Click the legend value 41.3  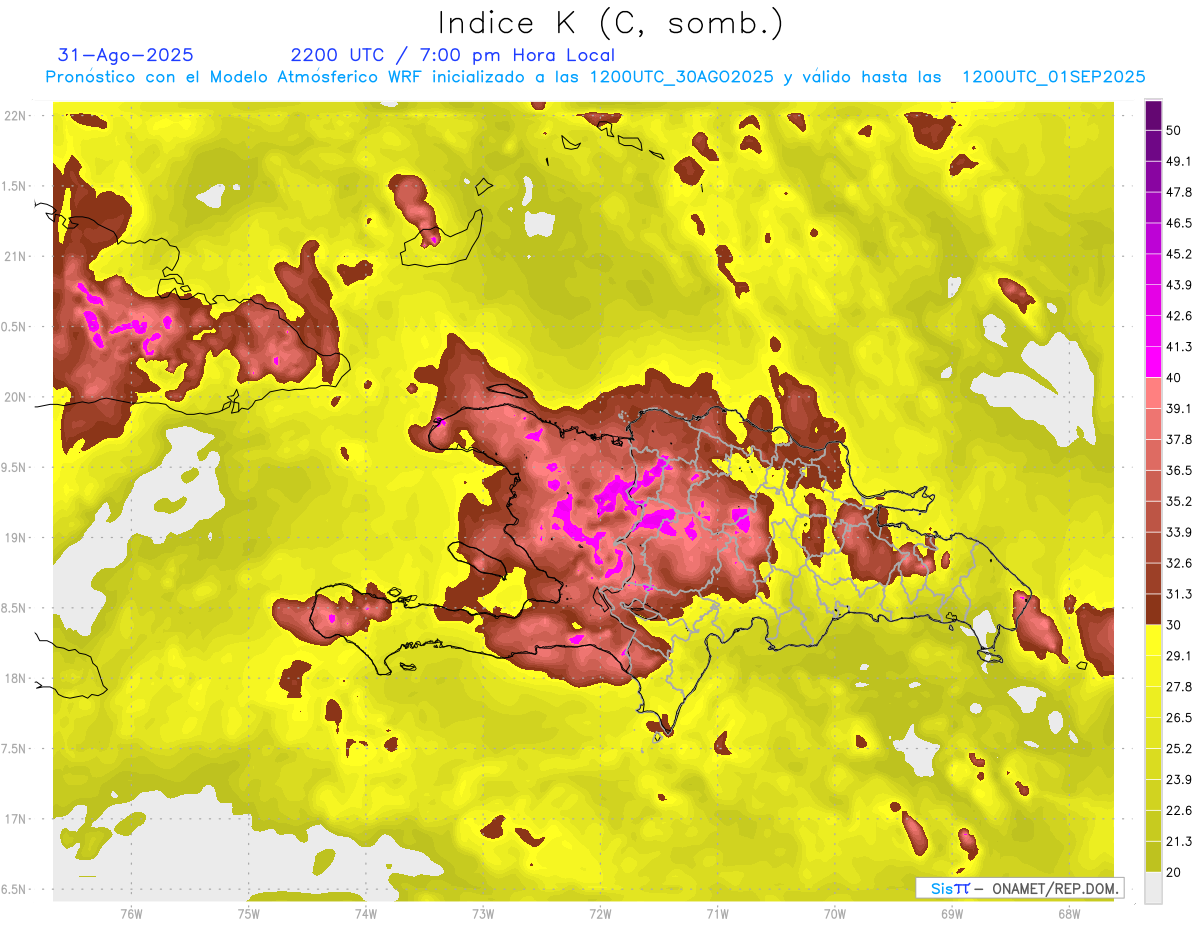(1179, 347)
